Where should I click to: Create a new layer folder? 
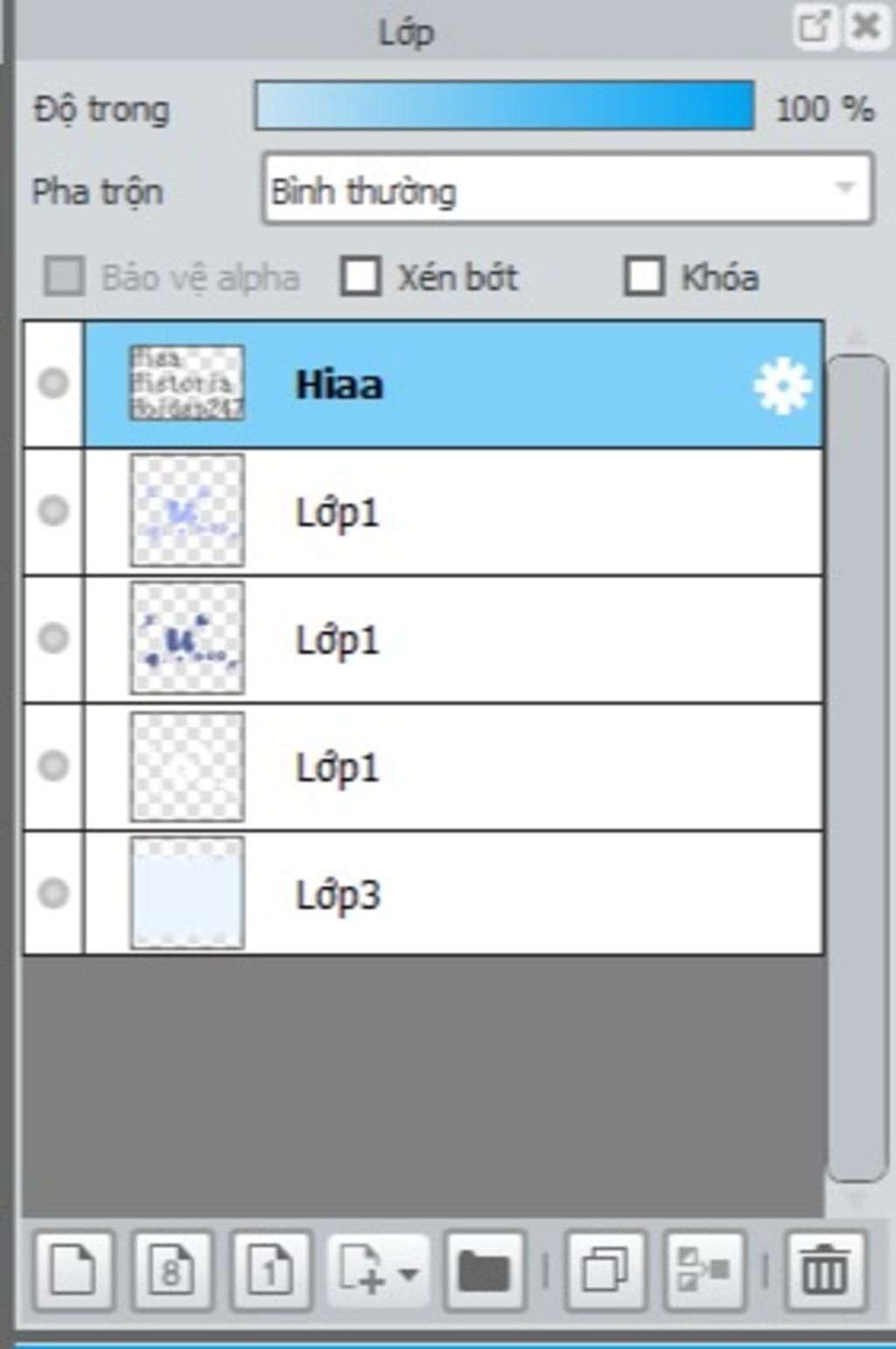[485, 1269]
